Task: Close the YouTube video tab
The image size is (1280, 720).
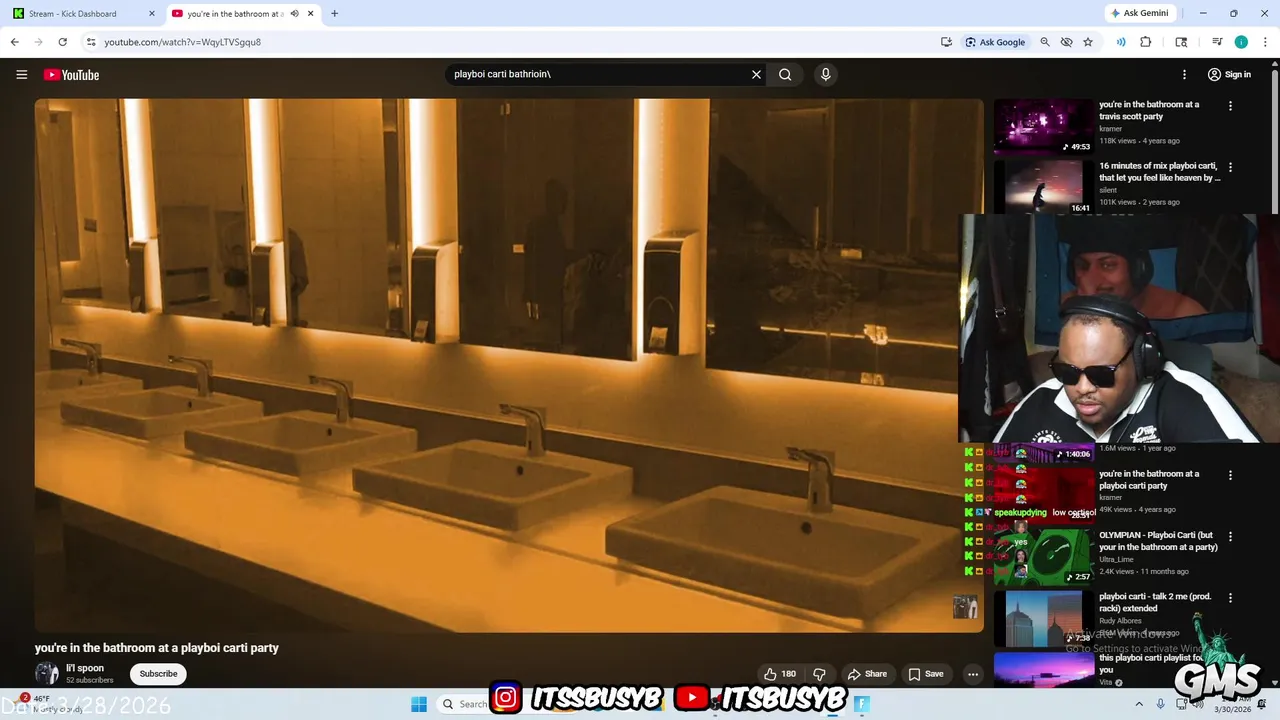Action: 311,14
